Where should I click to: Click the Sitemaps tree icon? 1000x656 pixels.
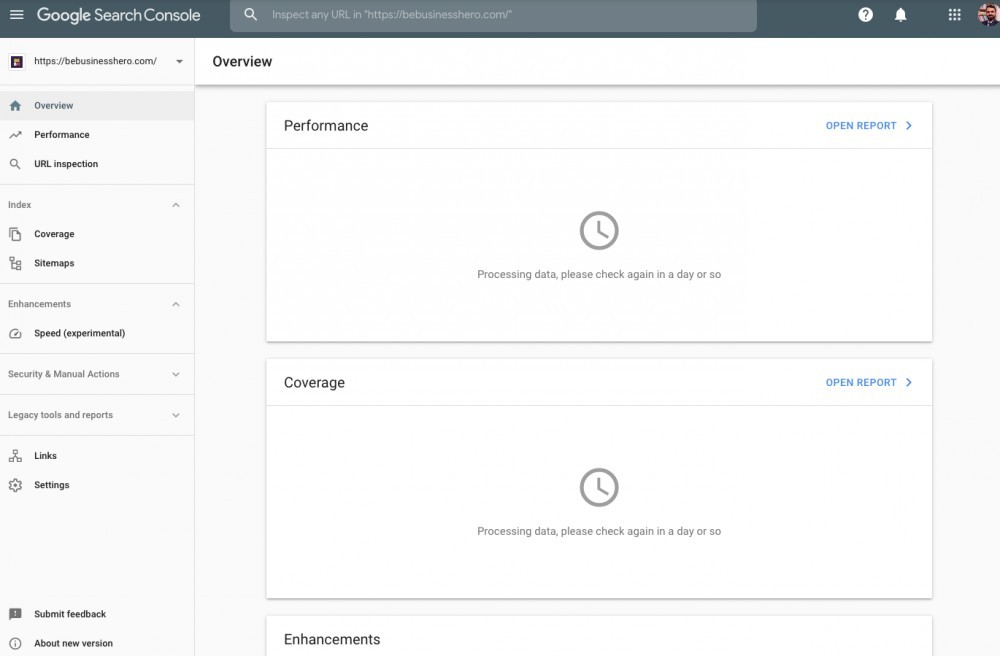(15, 263)
